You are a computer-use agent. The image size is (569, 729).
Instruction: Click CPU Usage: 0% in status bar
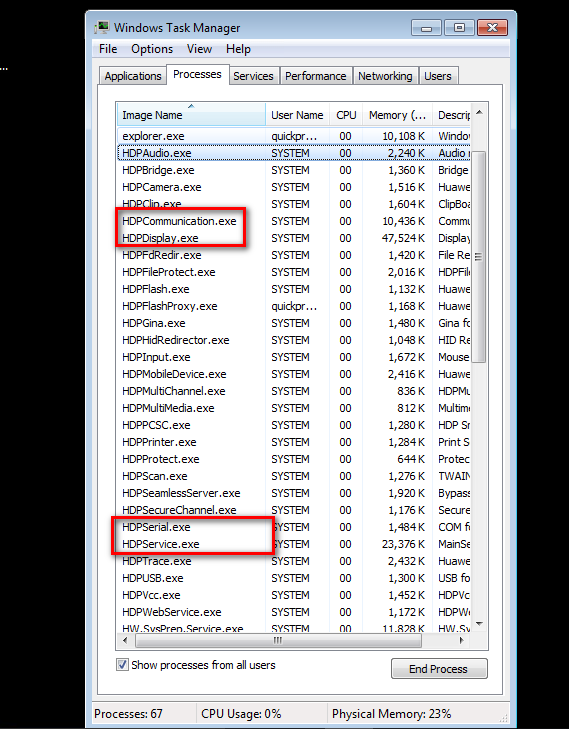click(x=241, y=714)
